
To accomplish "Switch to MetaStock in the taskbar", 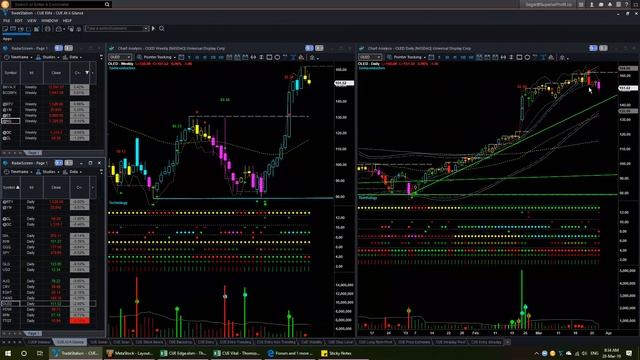I will [130, 353].
